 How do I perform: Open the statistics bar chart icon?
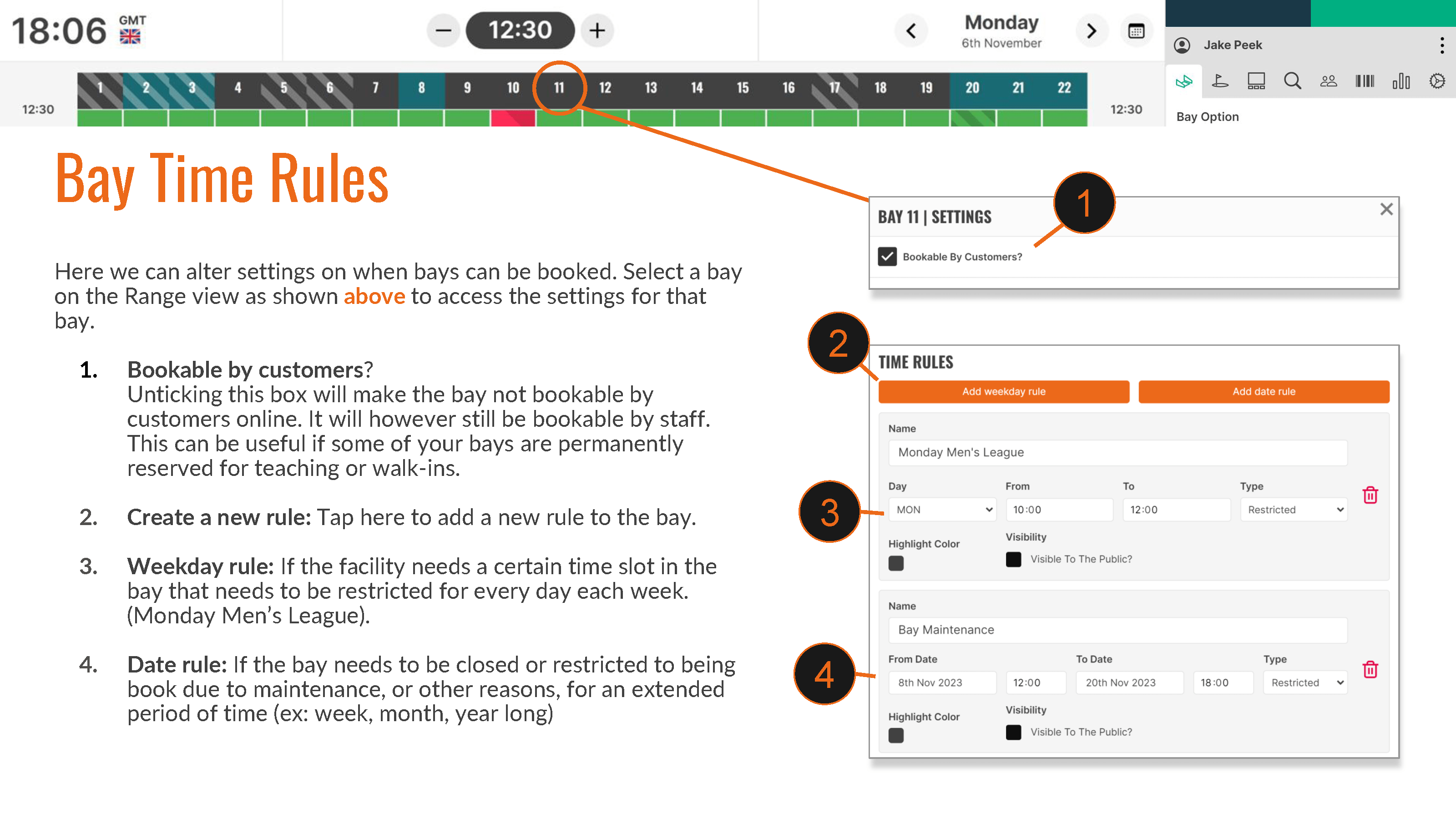tap(1401, 81)
